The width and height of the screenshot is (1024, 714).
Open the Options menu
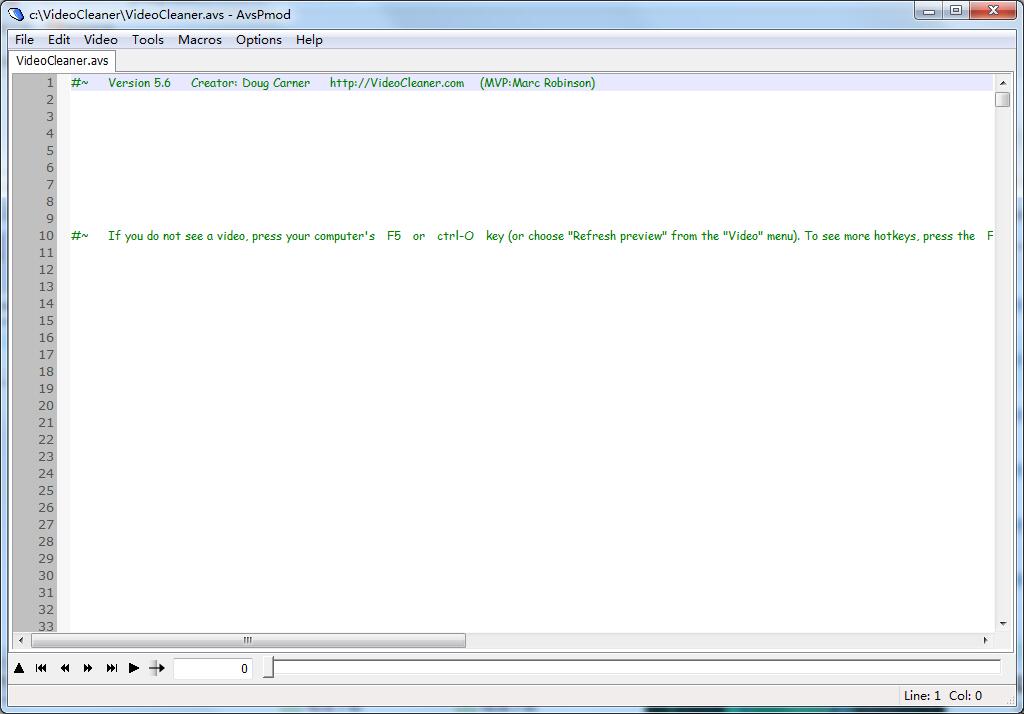point(258,40)
